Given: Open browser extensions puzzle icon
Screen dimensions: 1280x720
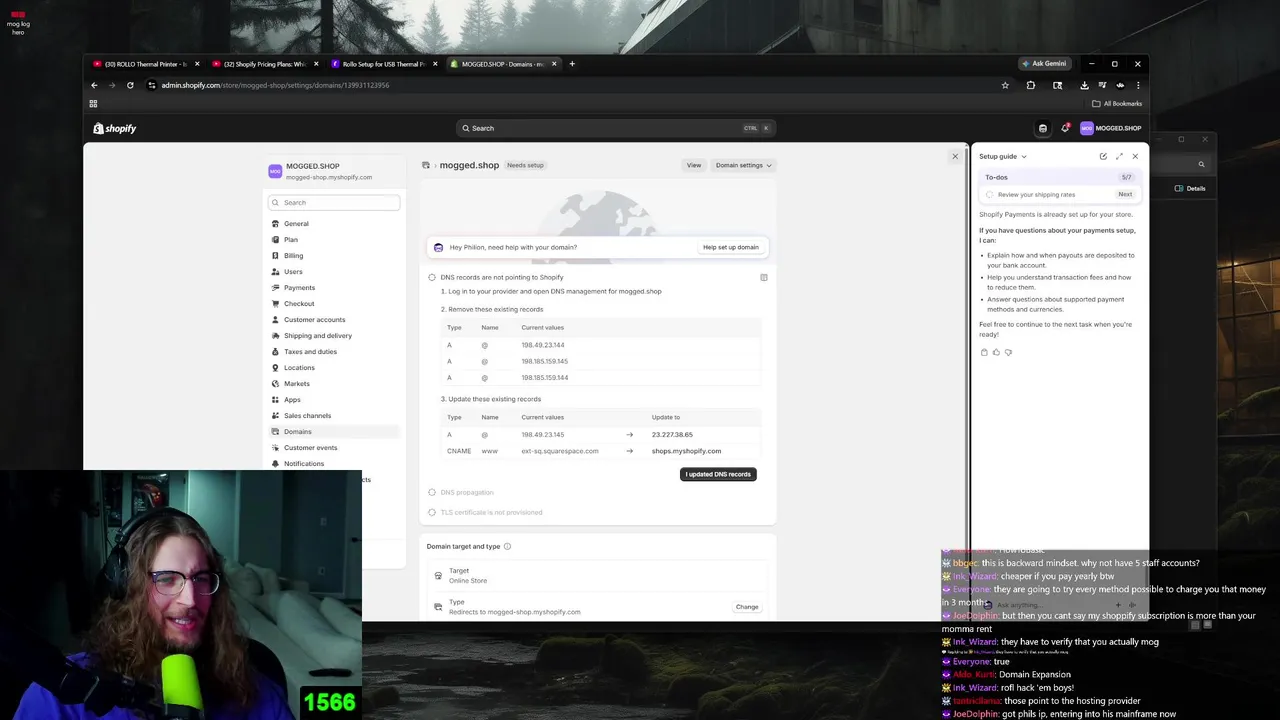Looking at the screenshot, I should pyautogui.click(x=1031, y=85).
